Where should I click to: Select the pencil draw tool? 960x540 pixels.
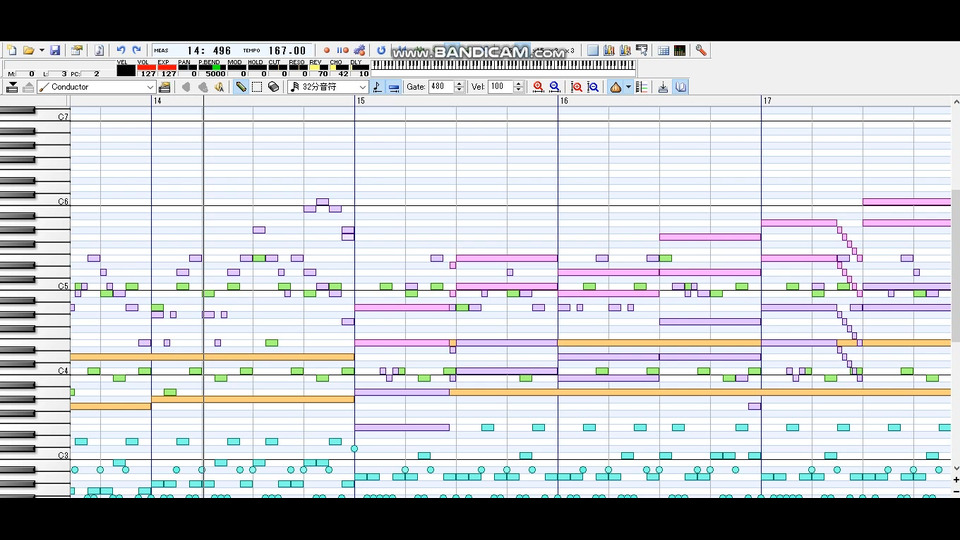(x=241, y=87)
